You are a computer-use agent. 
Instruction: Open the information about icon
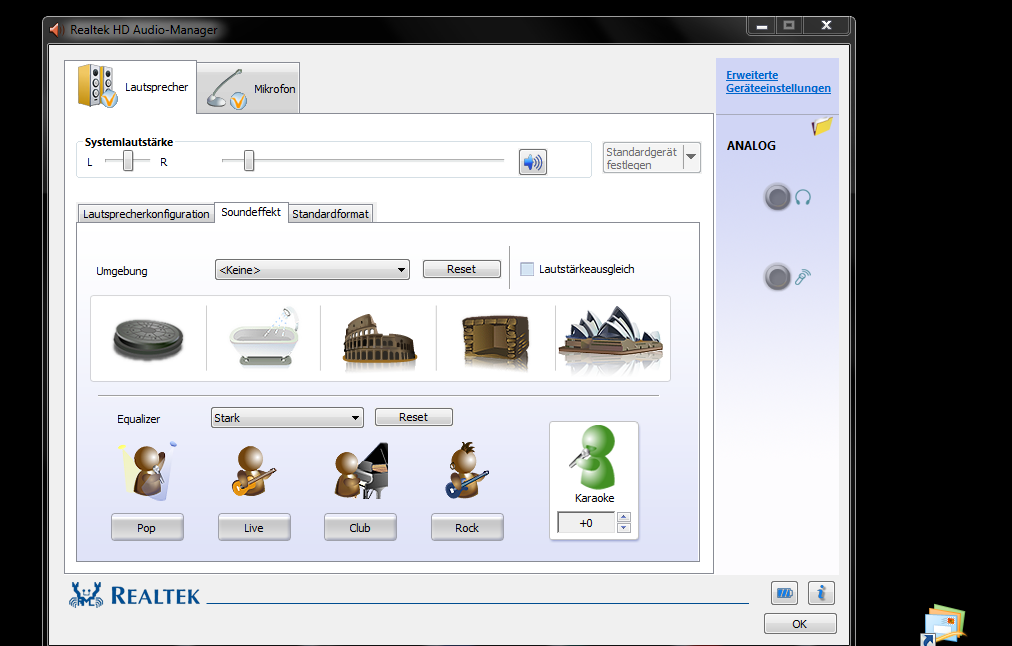821,592
